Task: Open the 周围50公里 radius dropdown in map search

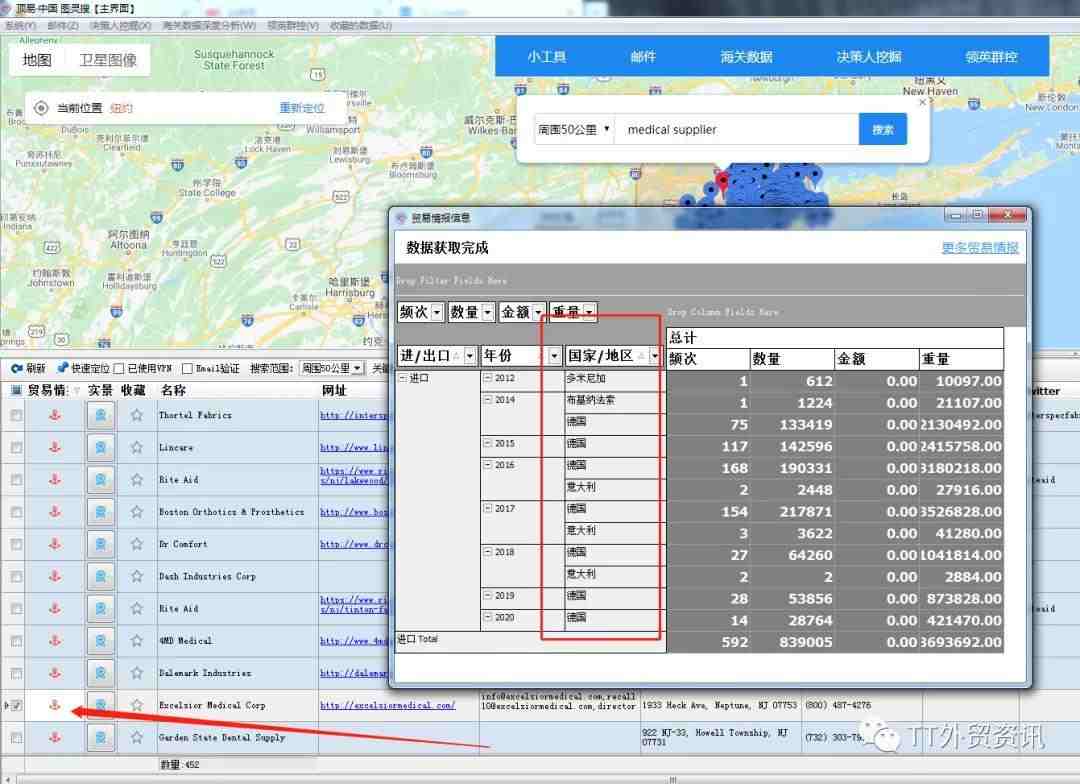Action: 574,130
